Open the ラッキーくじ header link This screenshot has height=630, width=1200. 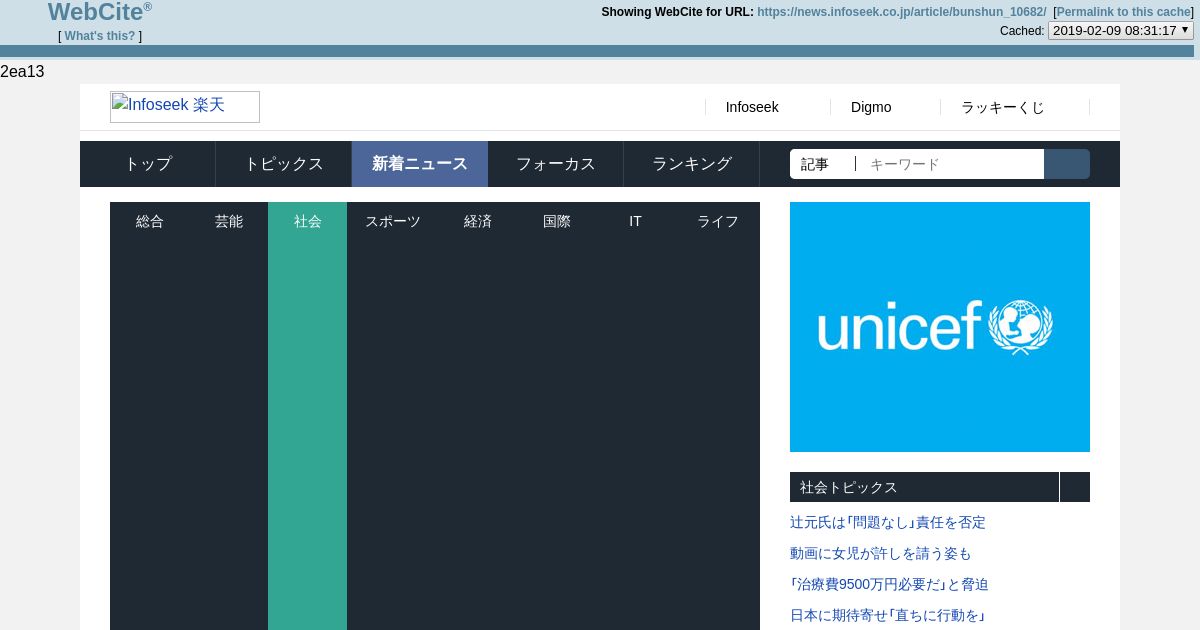coord(1002,107)
